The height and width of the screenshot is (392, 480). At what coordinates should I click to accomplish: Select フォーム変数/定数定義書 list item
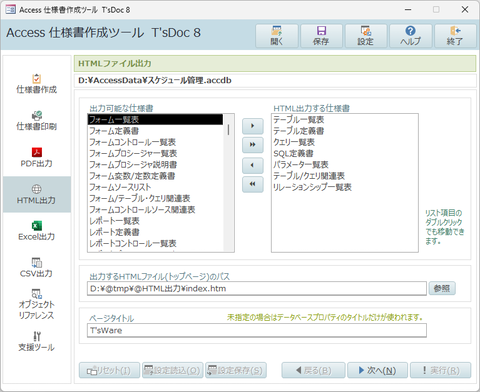[155, 176]
